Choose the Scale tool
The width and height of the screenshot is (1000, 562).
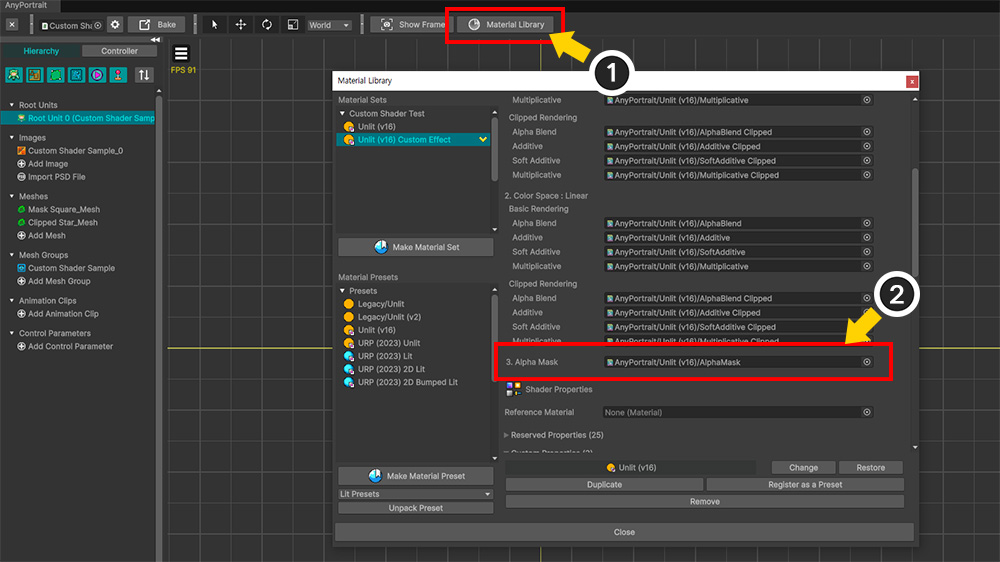point(293,25)
